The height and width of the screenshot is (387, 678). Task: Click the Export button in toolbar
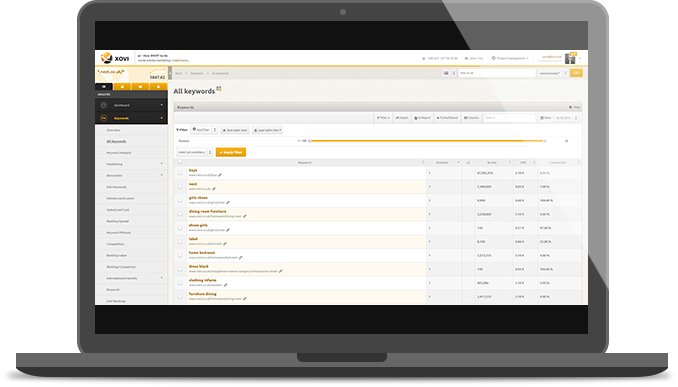coord(402,118)
